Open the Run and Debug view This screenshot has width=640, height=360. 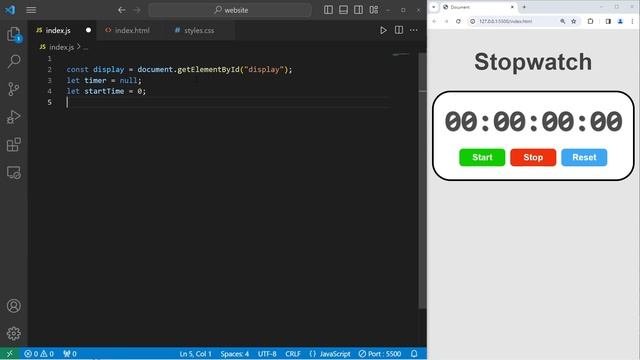pyautogui.click(x=14, y=117)
